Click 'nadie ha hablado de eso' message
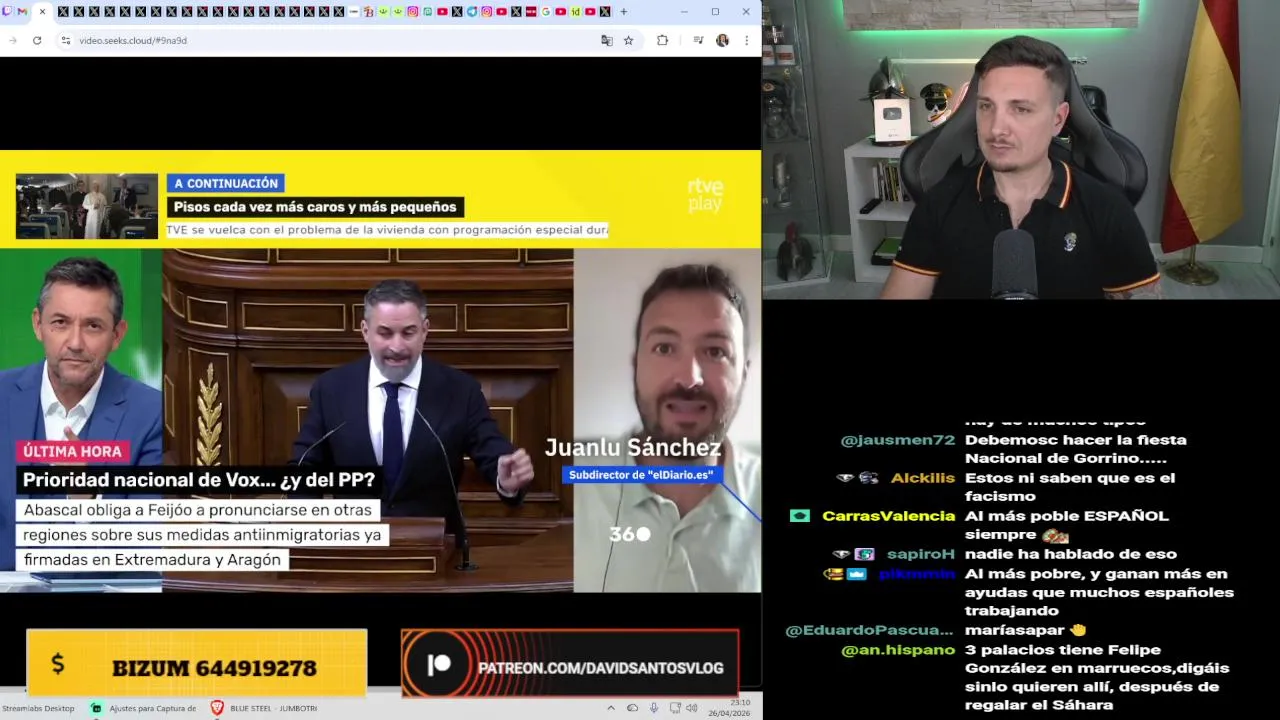 (1071, 554)
